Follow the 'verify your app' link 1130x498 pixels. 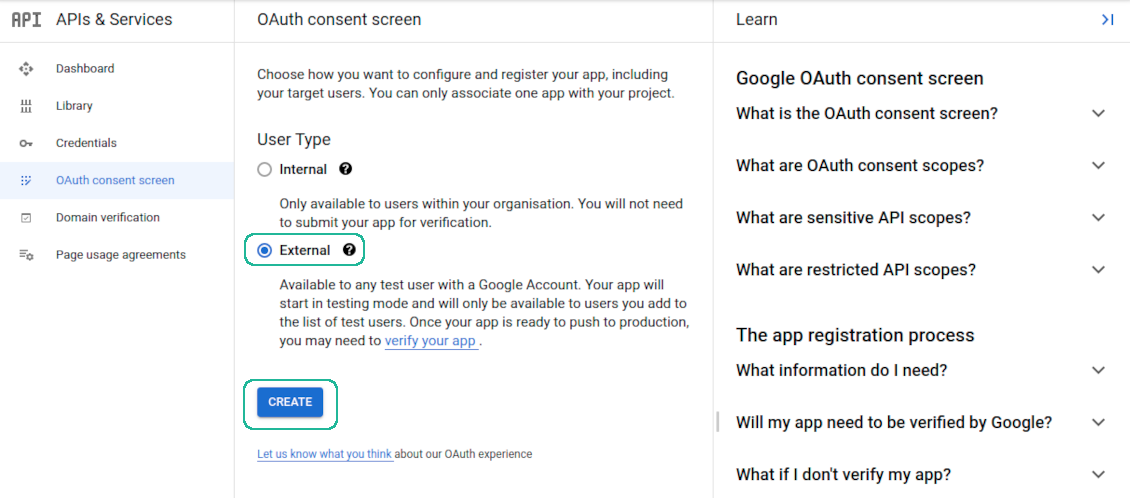coord(430,341)
